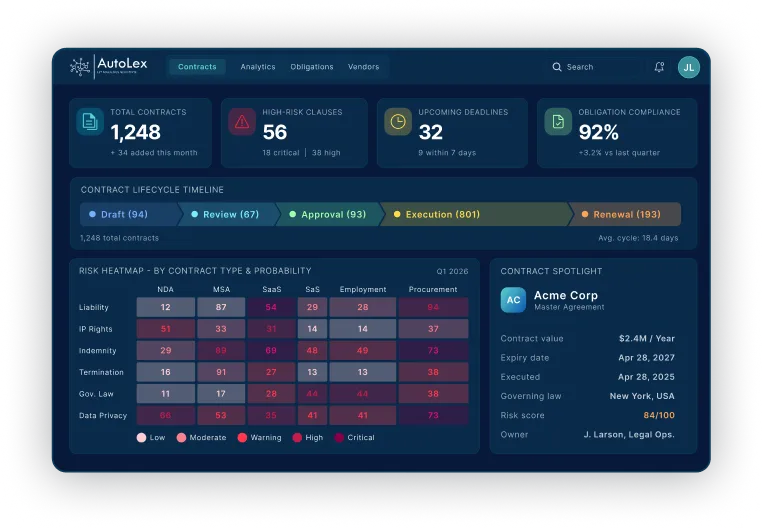Click the Avg. cycle: 18.4 days text
This screenshot has width=763, height=529.
click(638, 238)
